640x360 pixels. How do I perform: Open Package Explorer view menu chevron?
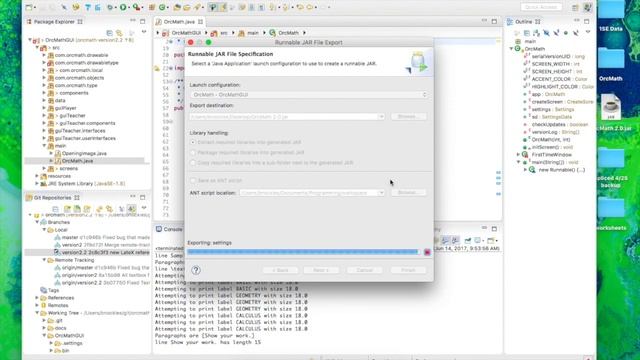tap(144, 32)
